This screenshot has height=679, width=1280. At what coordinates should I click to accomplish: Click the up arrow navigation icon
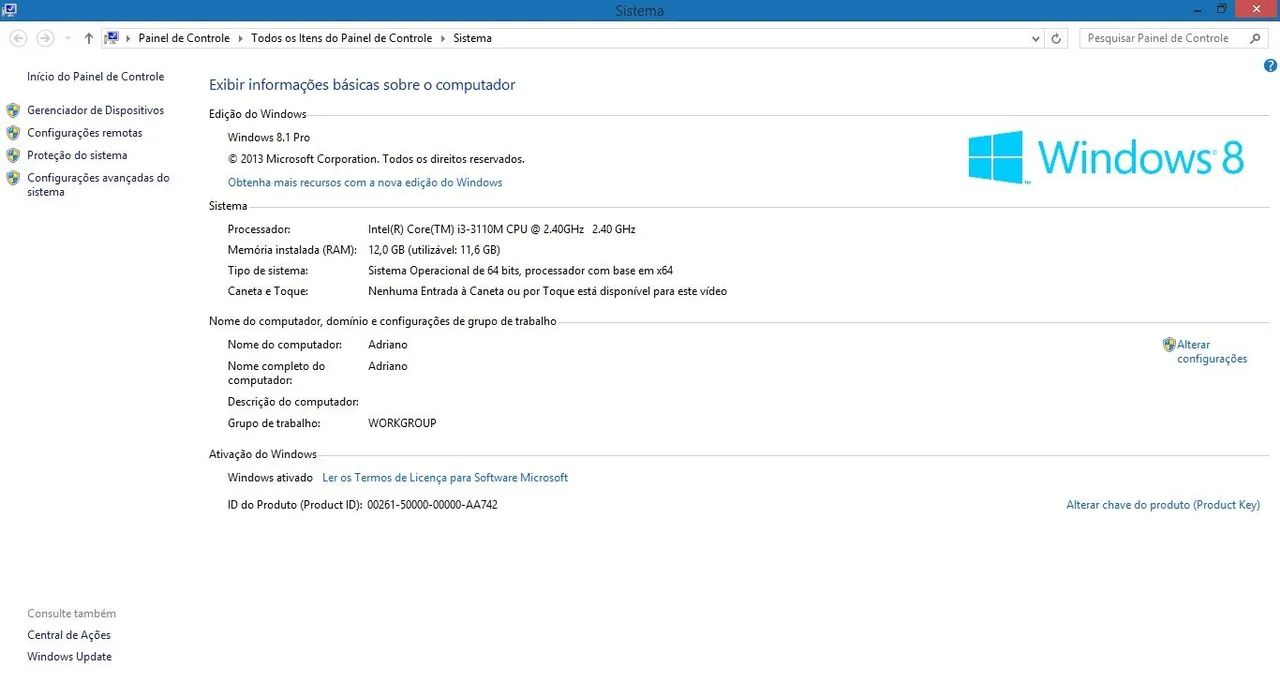88,38
